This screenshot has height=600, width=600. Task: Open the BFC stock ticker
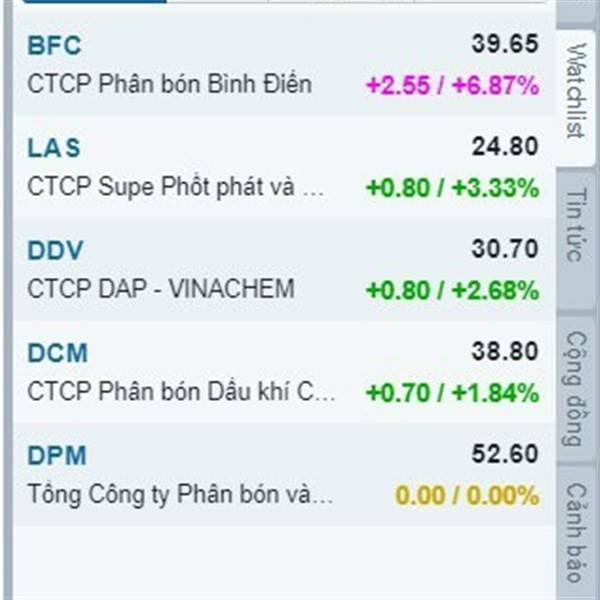click(x=54, y=45)
